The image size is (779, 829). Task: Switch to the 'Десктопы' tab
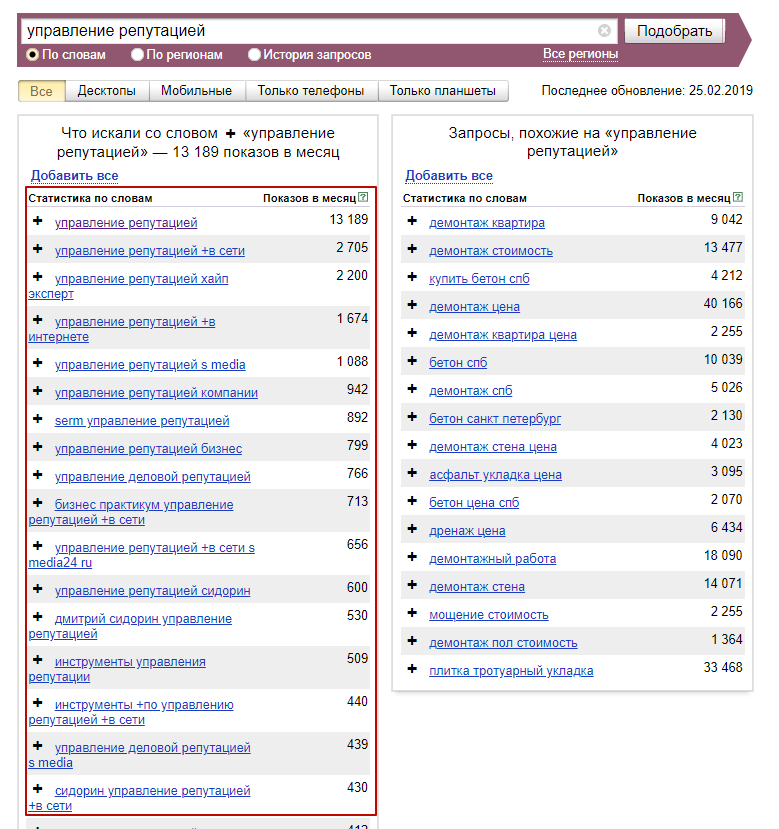(107, 91)
